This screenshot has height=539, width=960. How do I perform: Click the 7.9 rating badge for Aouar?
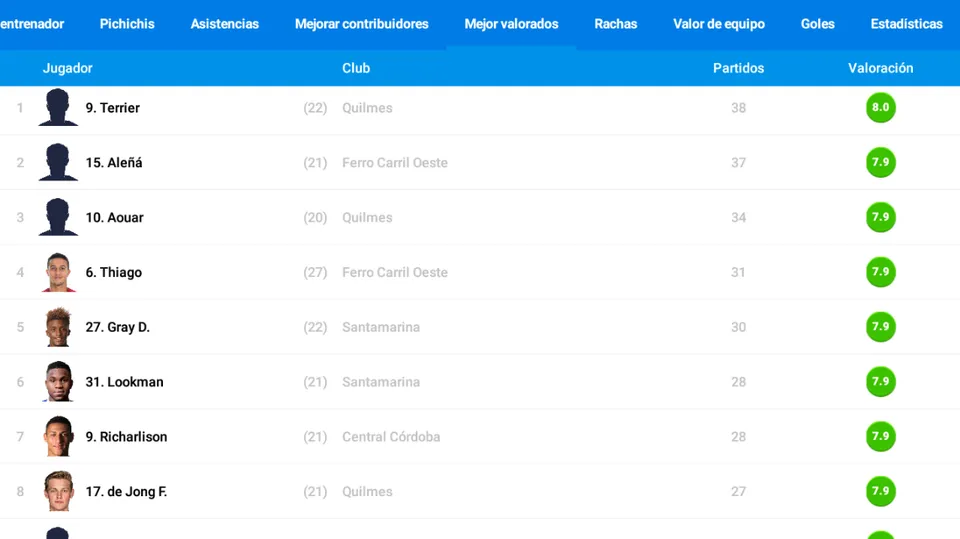[880, 217]
